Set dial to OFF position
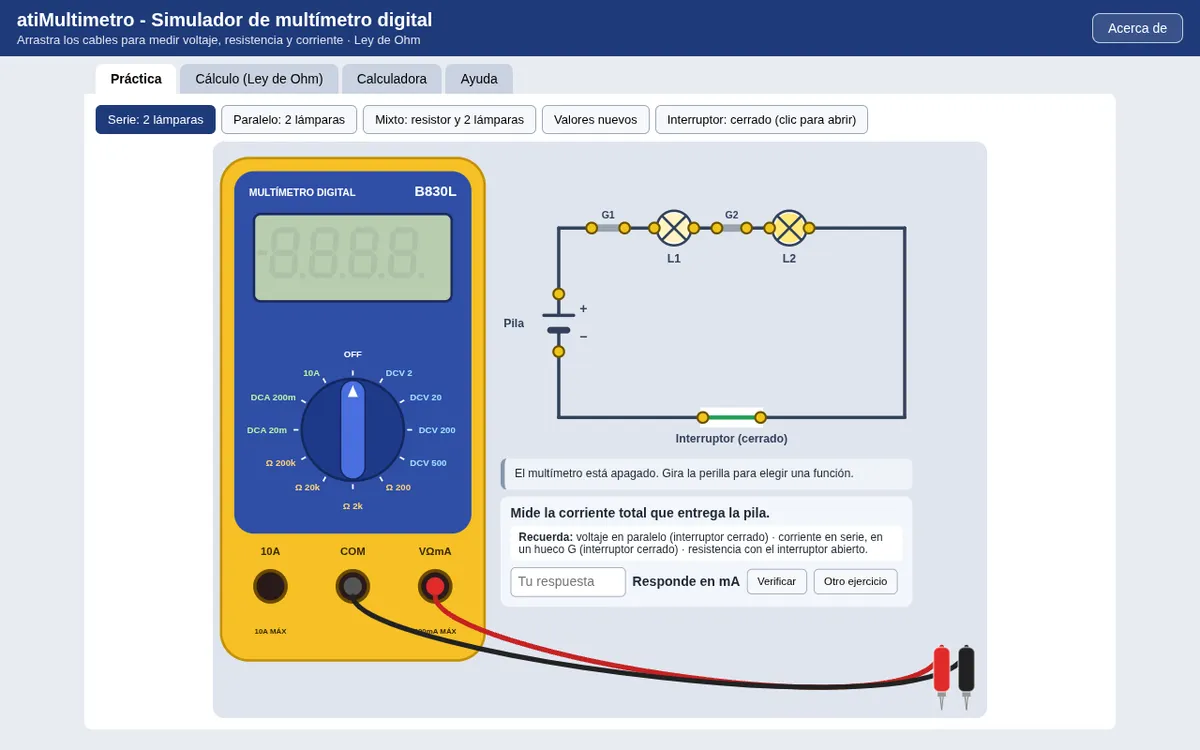This screenshot has height=750, width=1200. pyautogui.click(x=353, y=354)
